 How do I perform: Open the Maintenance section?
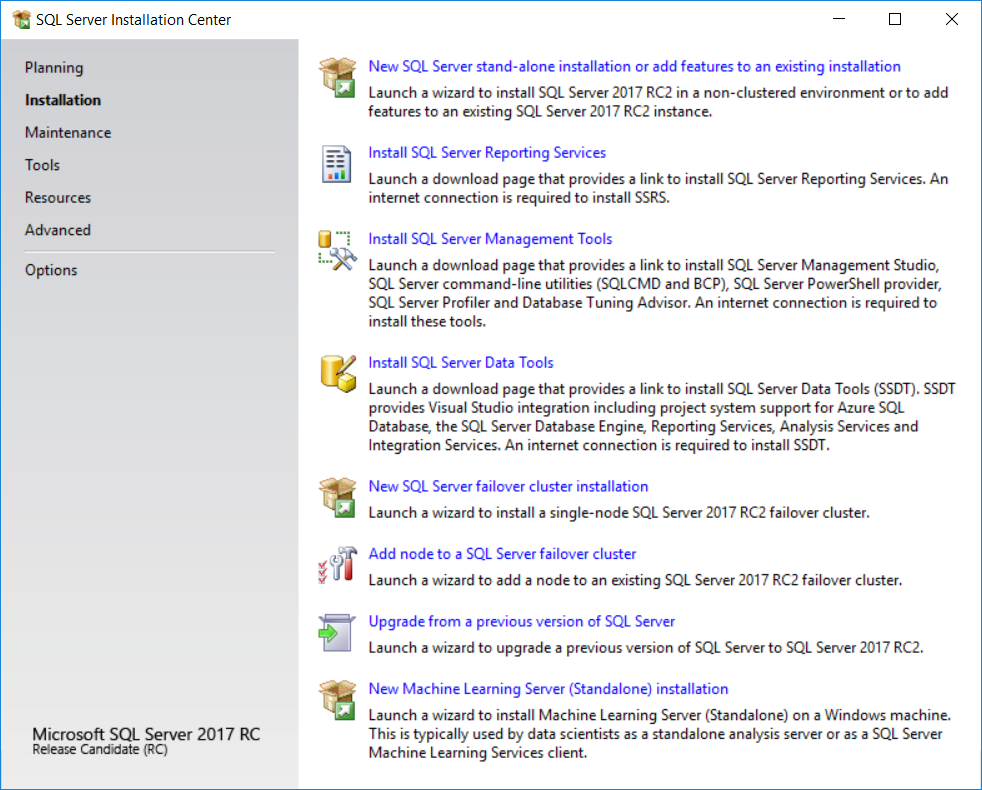[67, 132]
